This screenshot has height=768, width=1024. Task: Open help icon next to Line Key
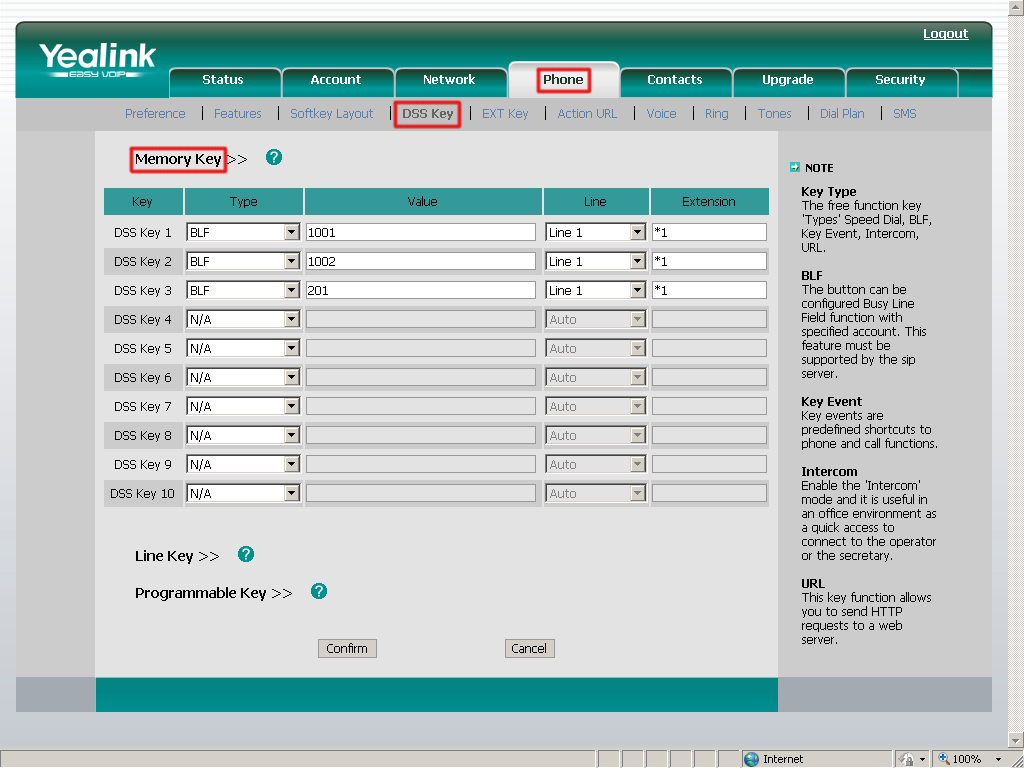(246, 554)
